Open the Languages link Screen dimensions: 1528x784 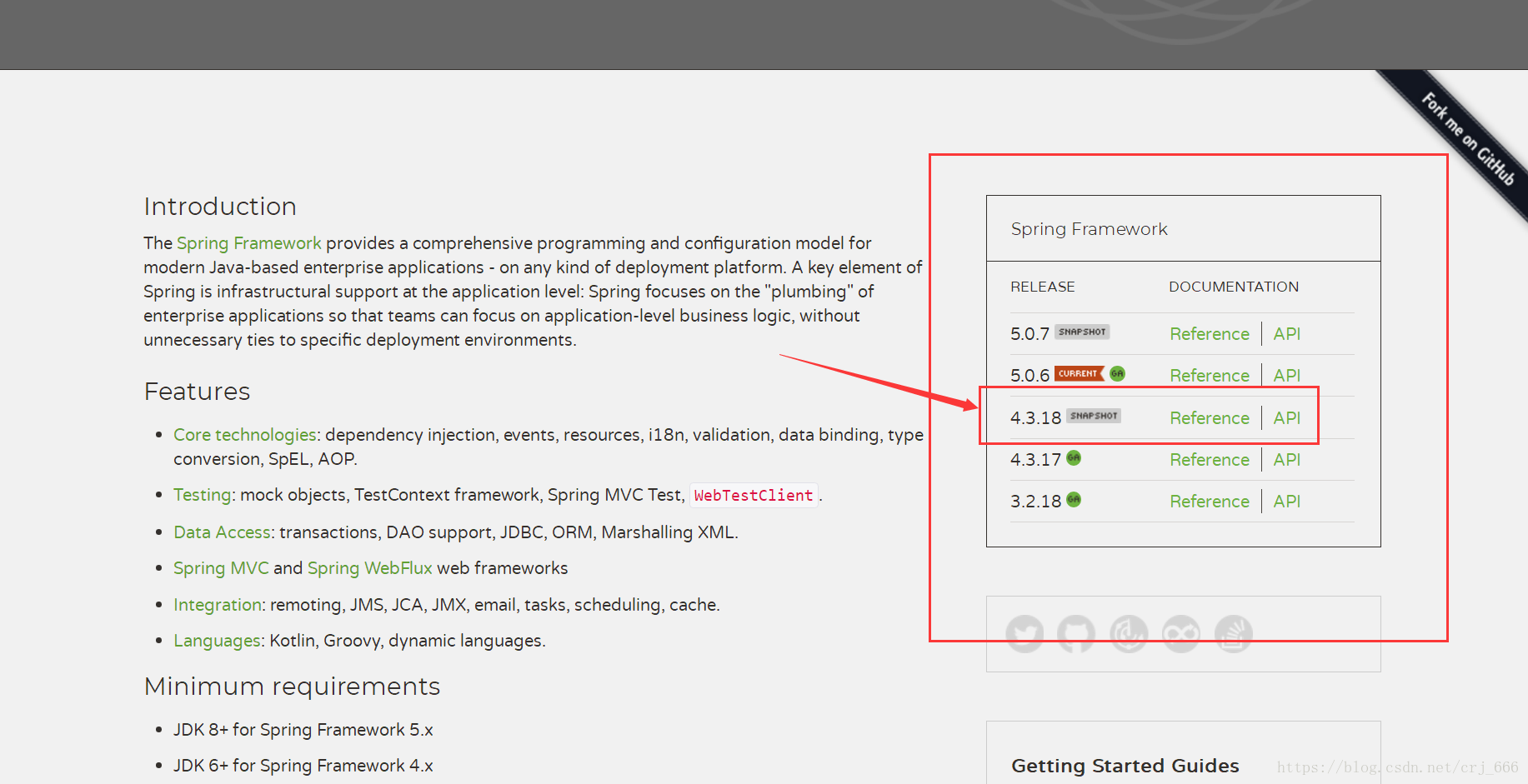coord(217,641)
